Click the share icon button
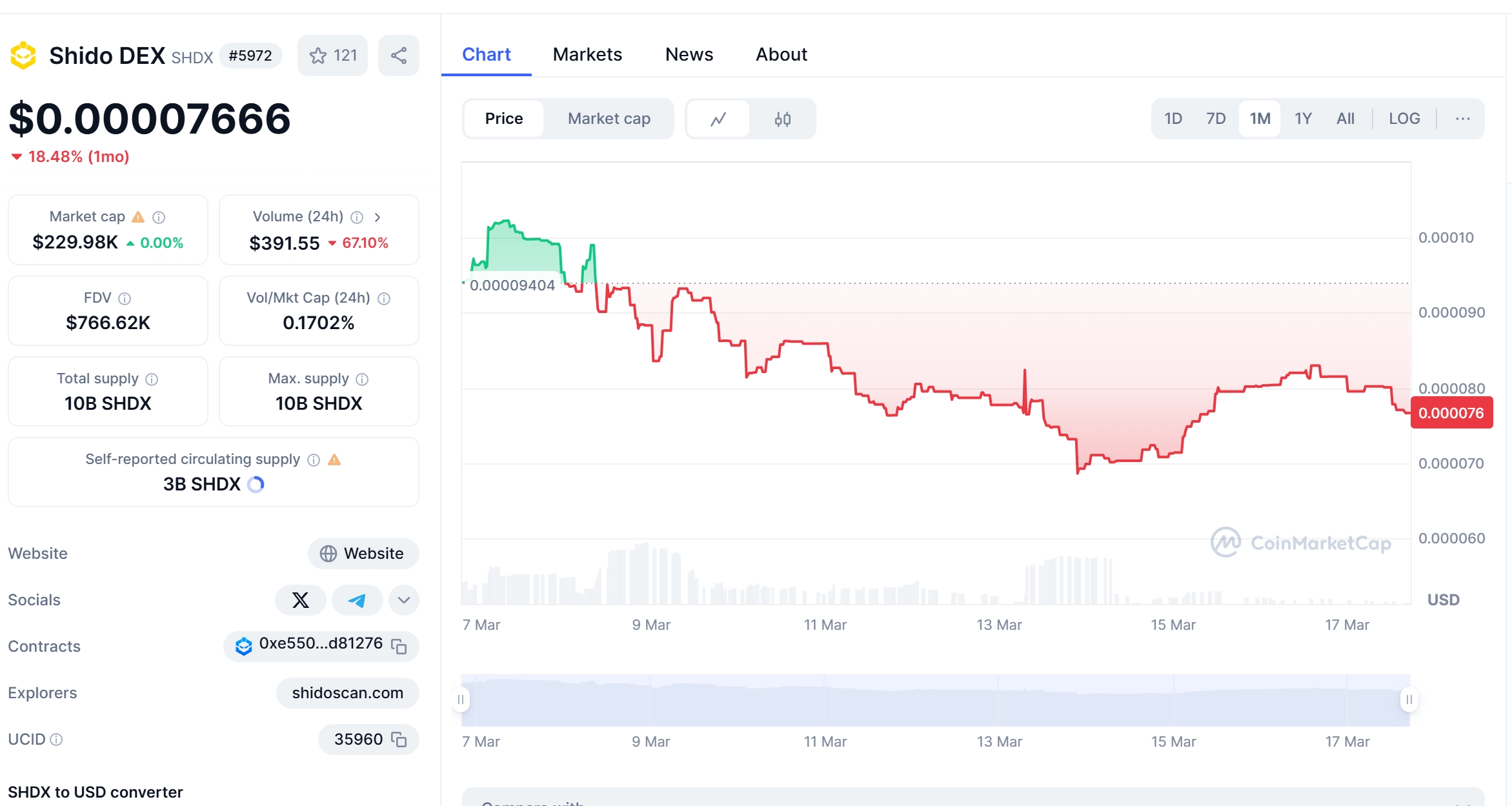 pyautogui.click(x=398, y=55)
